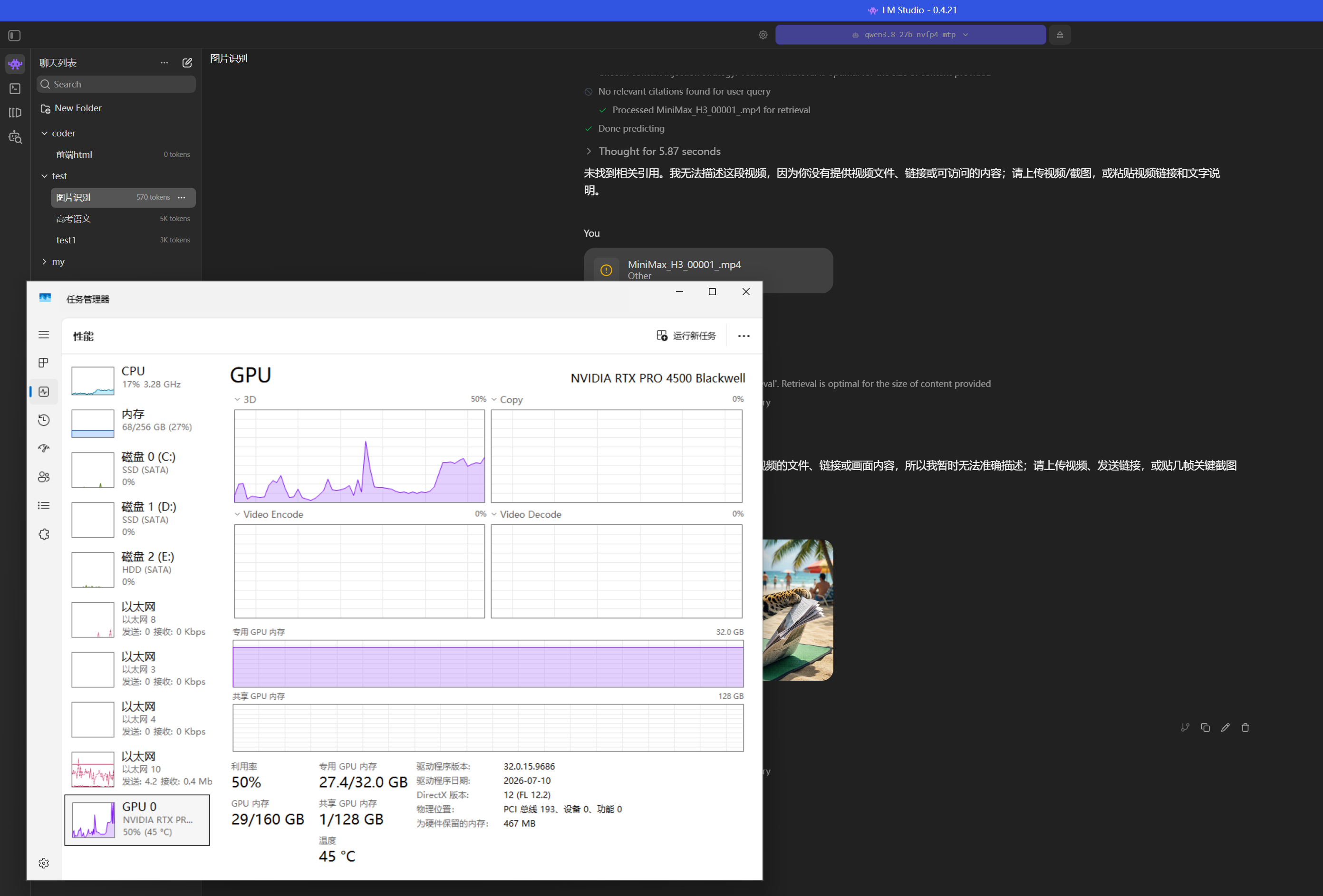This screenshot has width=1323, height=896.
Task: Open the Task Manager Services tab
Action: point(44,534)
